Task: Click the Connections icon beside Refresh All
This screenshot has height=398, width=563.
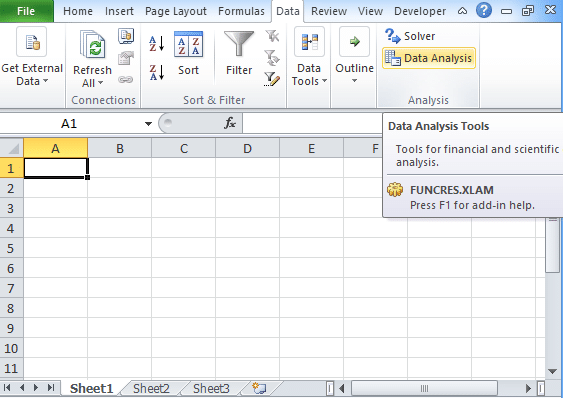Action: coord(126,36)
